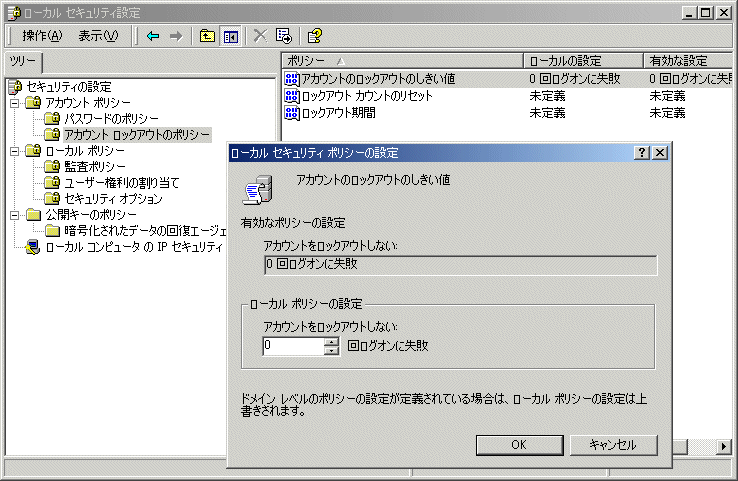Select アカウント ポリシー in the tree
This screenshot has width=738, height=481.
(88, 103)
